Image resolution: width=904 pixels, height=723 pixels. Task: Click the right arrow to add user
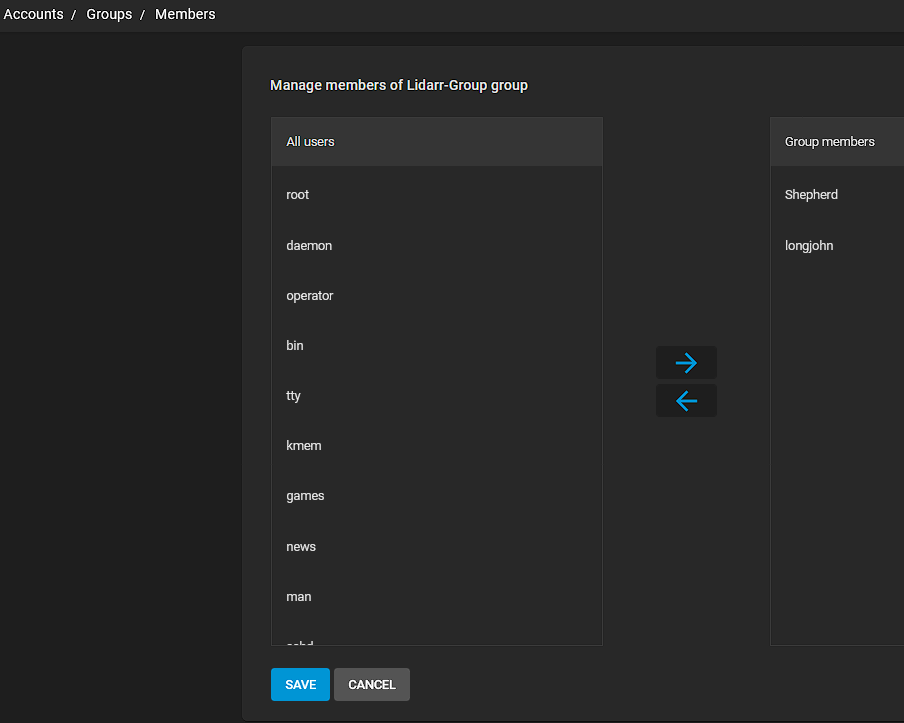click(686, 363)
